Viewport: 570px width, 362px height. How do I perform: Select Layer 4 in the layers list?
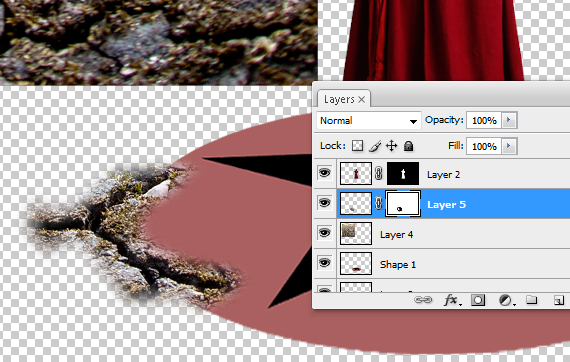(x=453, y=234)
